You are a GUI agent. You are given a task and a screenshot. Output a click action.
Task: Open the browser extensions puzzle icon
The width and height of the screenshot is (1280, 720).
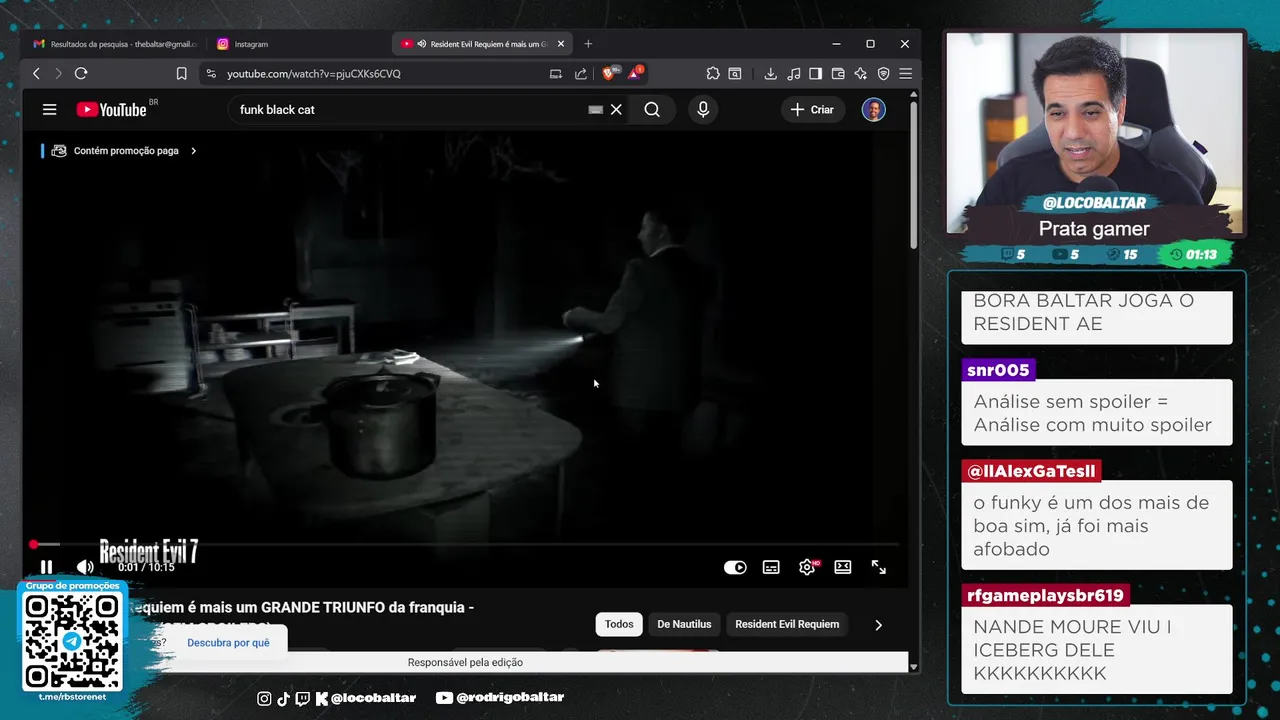(713, 73)
